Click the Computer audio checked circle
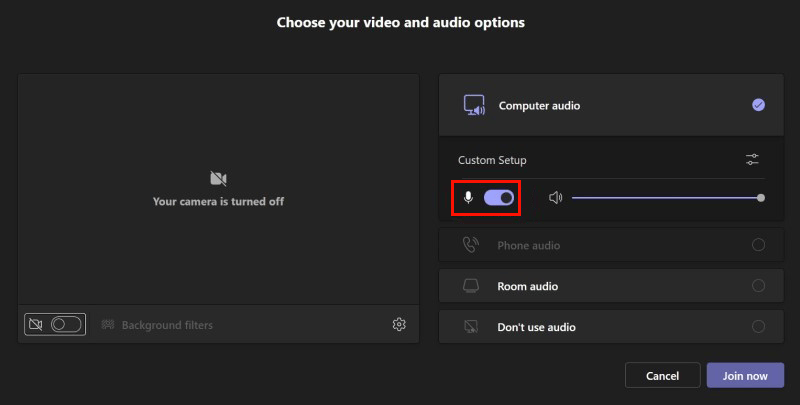 point(758,105)
